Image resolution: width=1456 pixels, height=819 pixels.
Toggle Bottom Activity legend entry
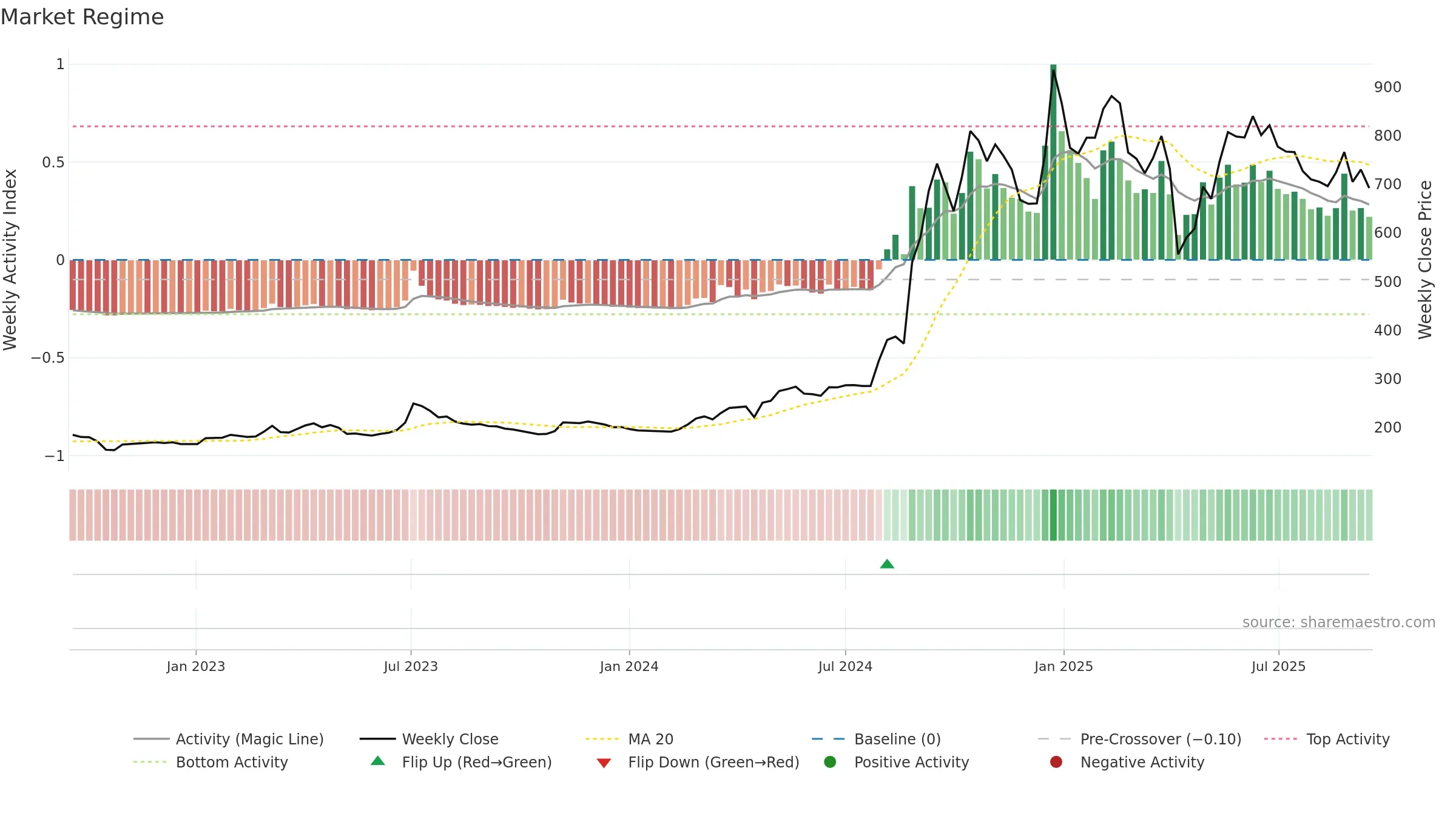(211, 762)
